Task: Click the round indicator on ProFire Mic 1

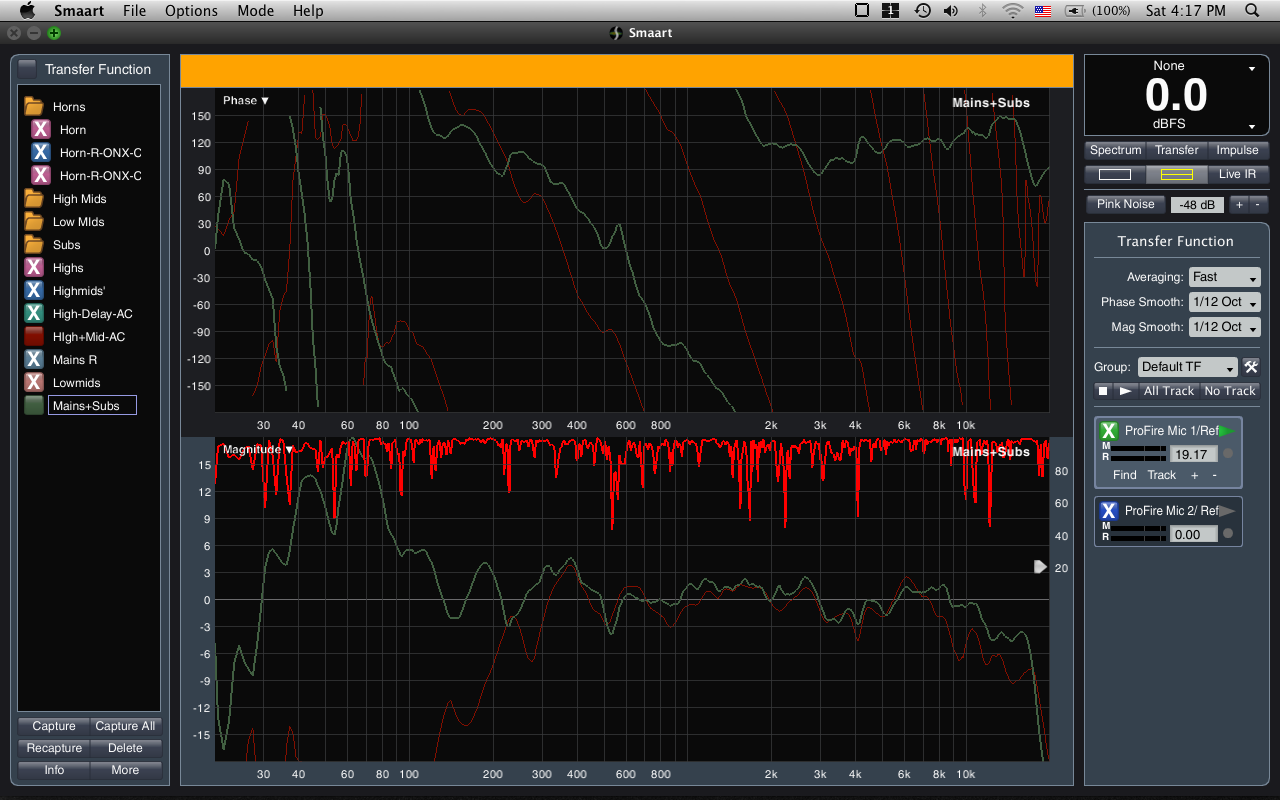Action: [1228, 453]
